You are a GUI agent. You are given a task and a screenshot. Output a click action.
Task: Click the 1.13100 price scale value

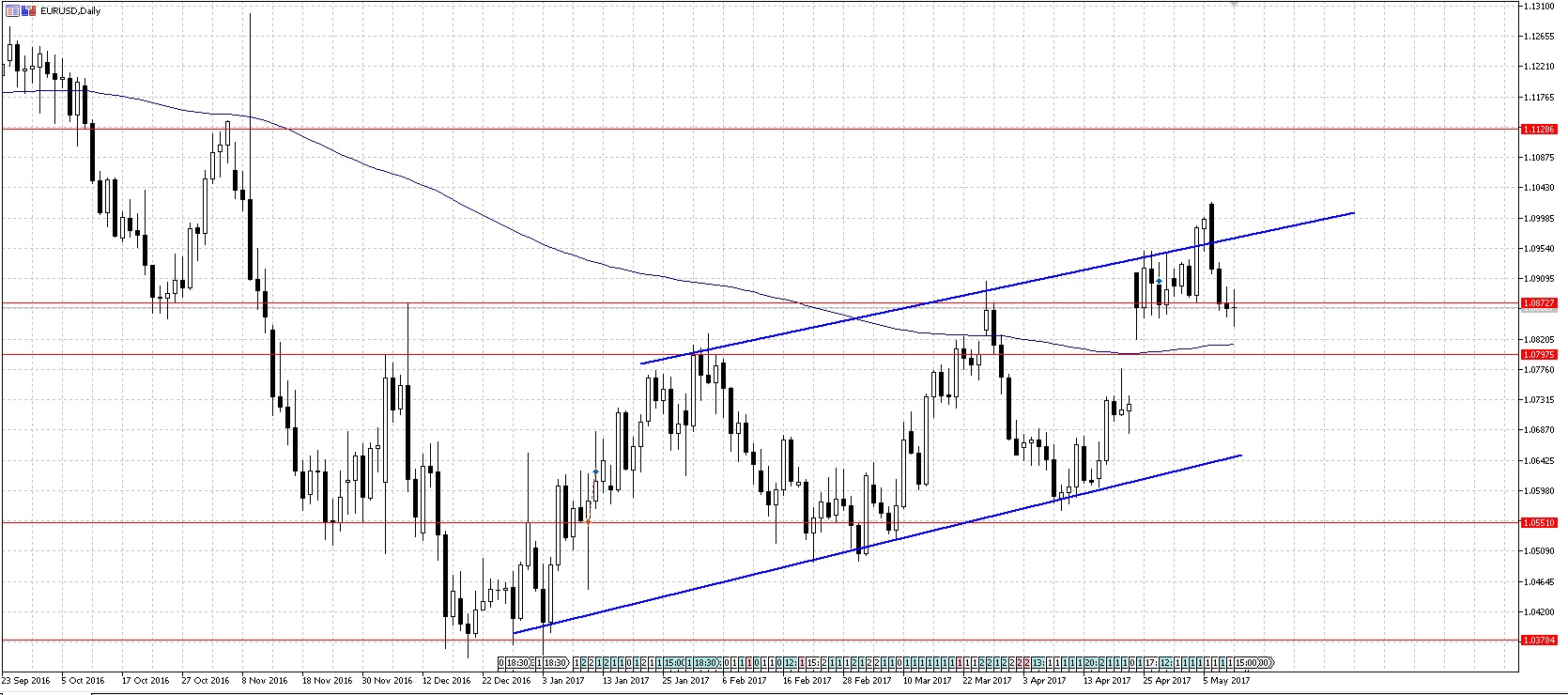tap(1541, 6)
